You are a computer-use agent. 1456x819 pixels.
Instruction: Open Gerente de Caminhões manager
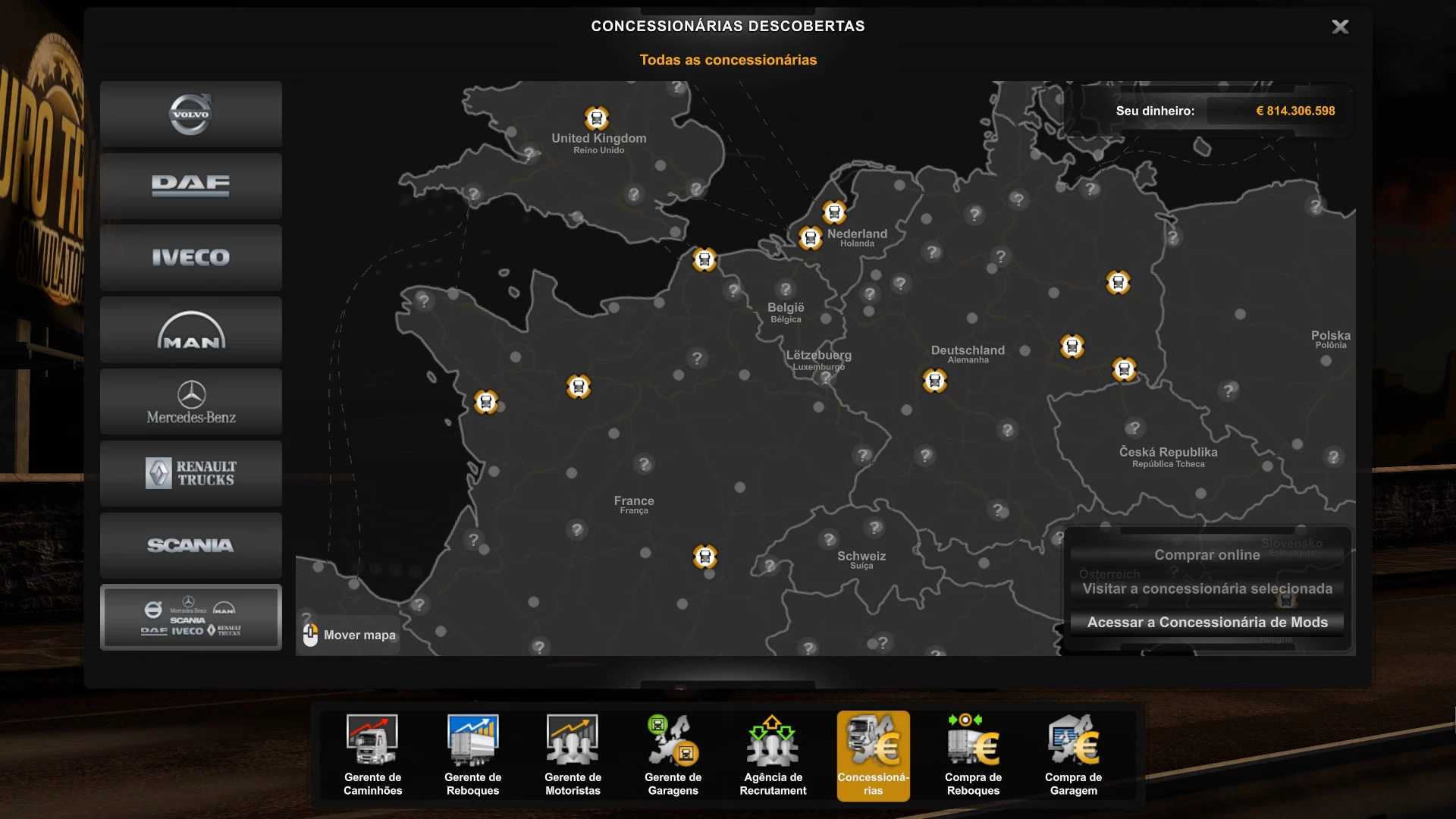(x=372, y=755)
